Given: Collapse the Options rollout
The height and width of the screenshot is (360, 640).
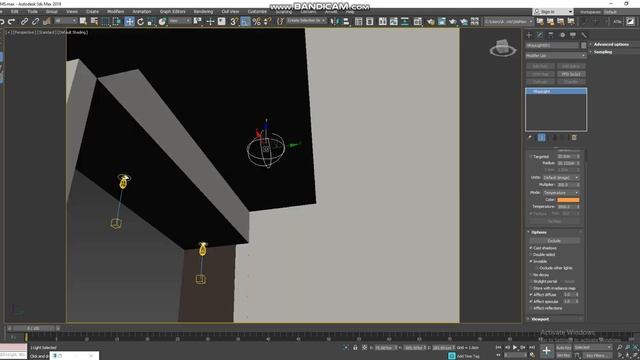Looking at the screenshot, I should [538, 232].
